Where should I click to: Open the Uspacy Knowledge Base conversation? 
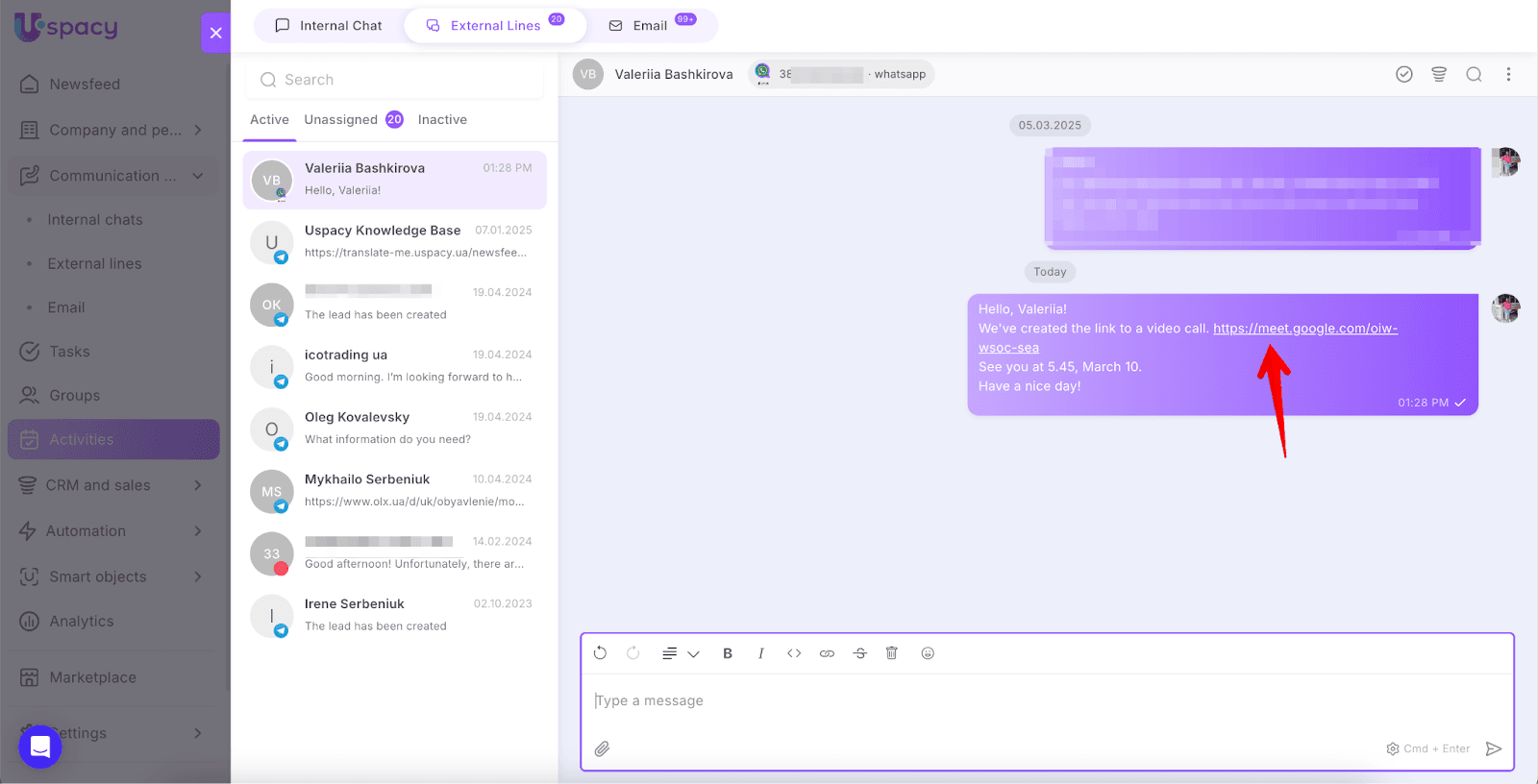point(394,242)
